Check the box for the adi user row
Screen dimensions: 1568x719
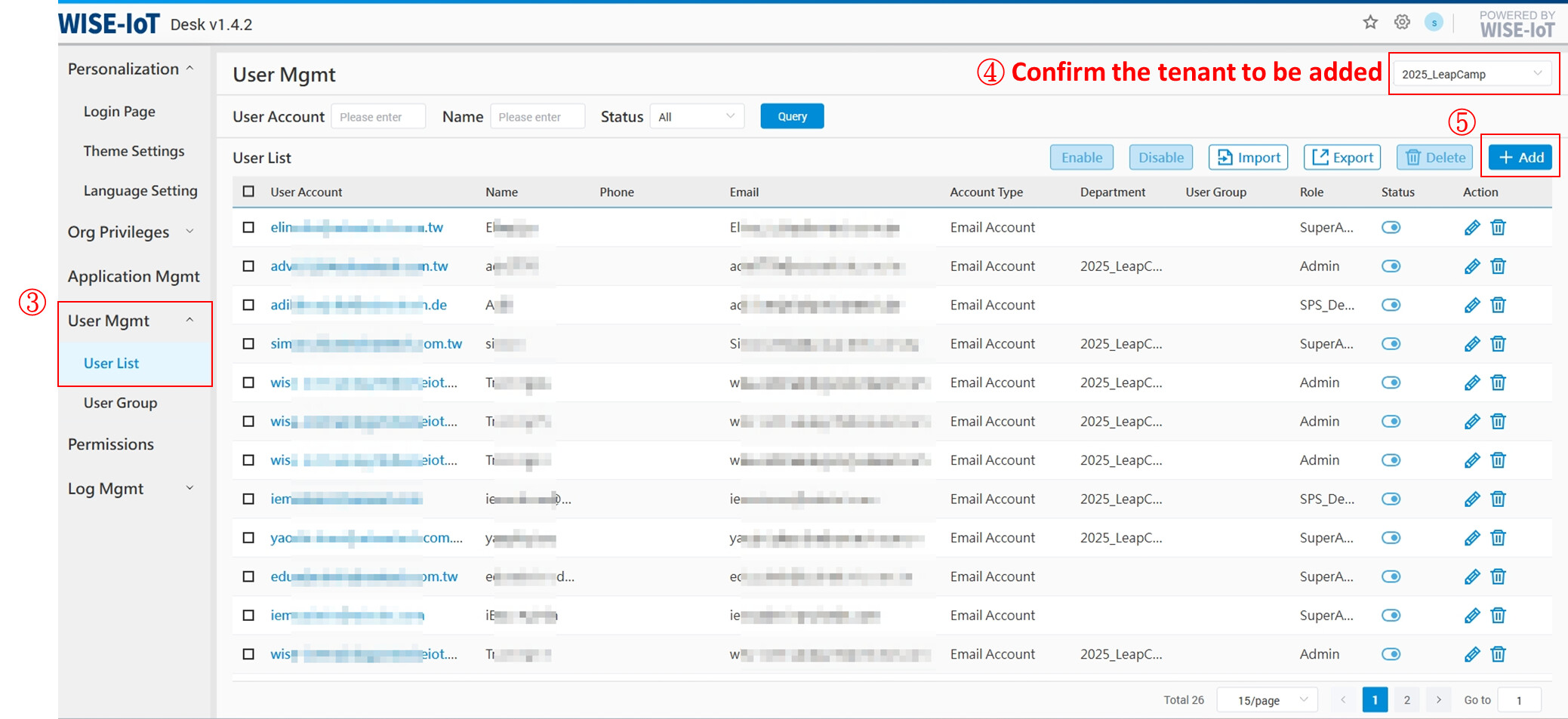(x=248, y=305)
